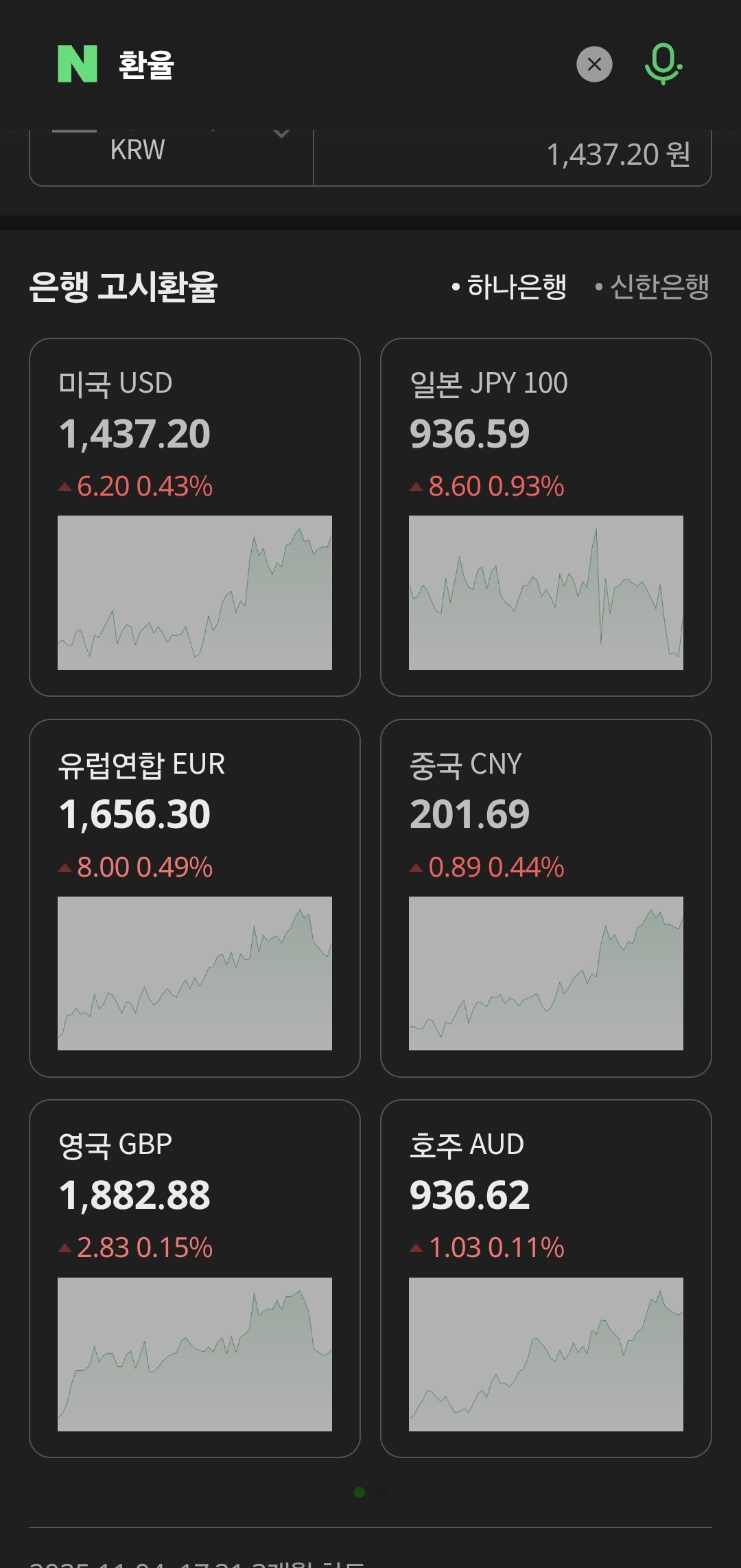The height and width of the screenshot is (1568, 741).
Task: Activate voice search microphone icon
Action: tap(663, 65)
